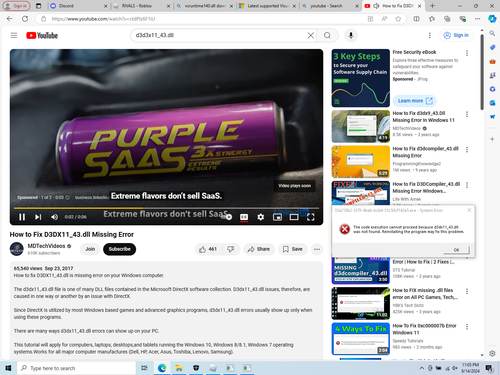Open d3dcompiler_43.dll Missing Error thumbnail
The image size is (500, 375).
click(361, 162)
